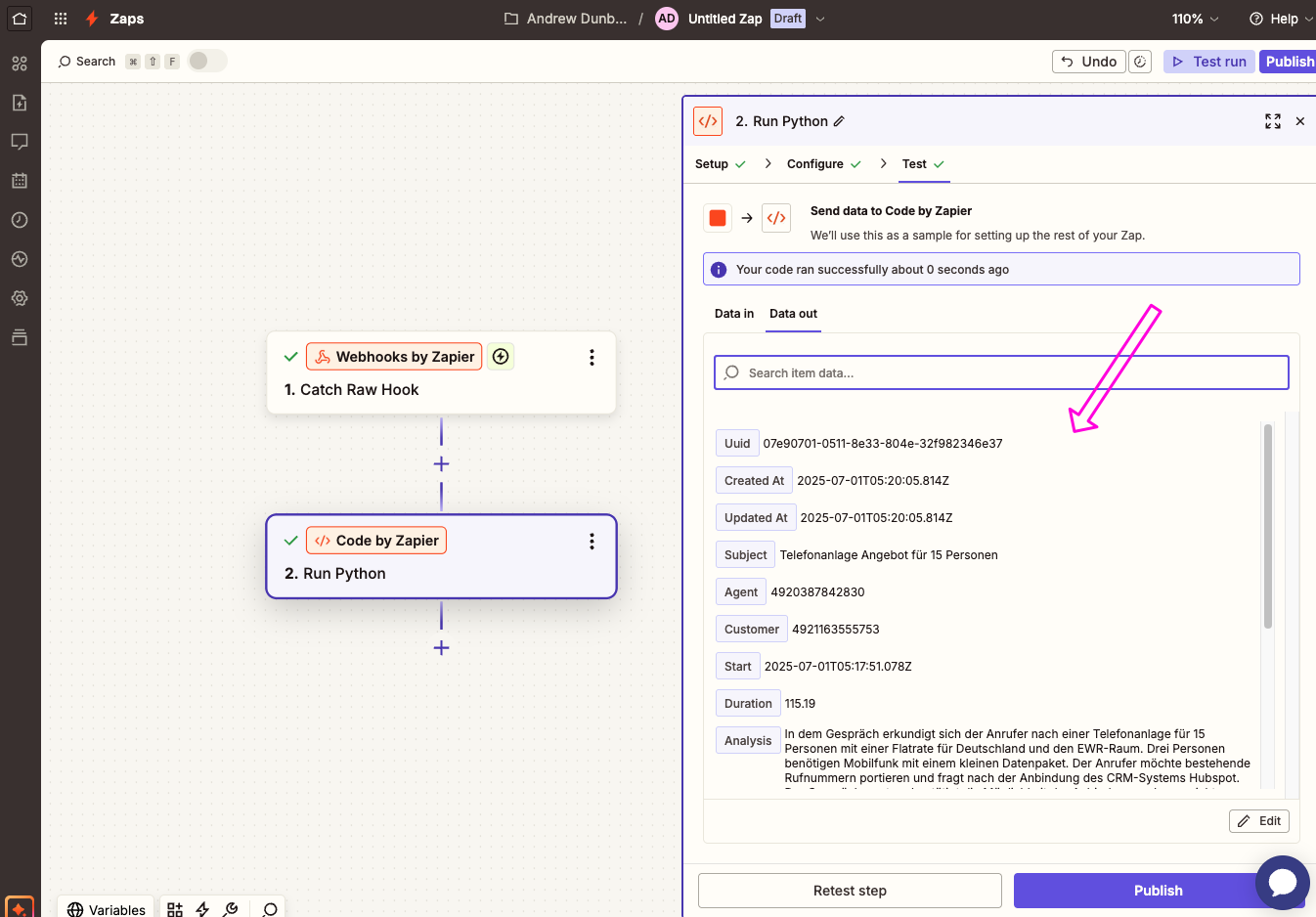Open the zap file details sidebar icon
This screenshot has height=917, width=1316.
(x=20, y=103)
